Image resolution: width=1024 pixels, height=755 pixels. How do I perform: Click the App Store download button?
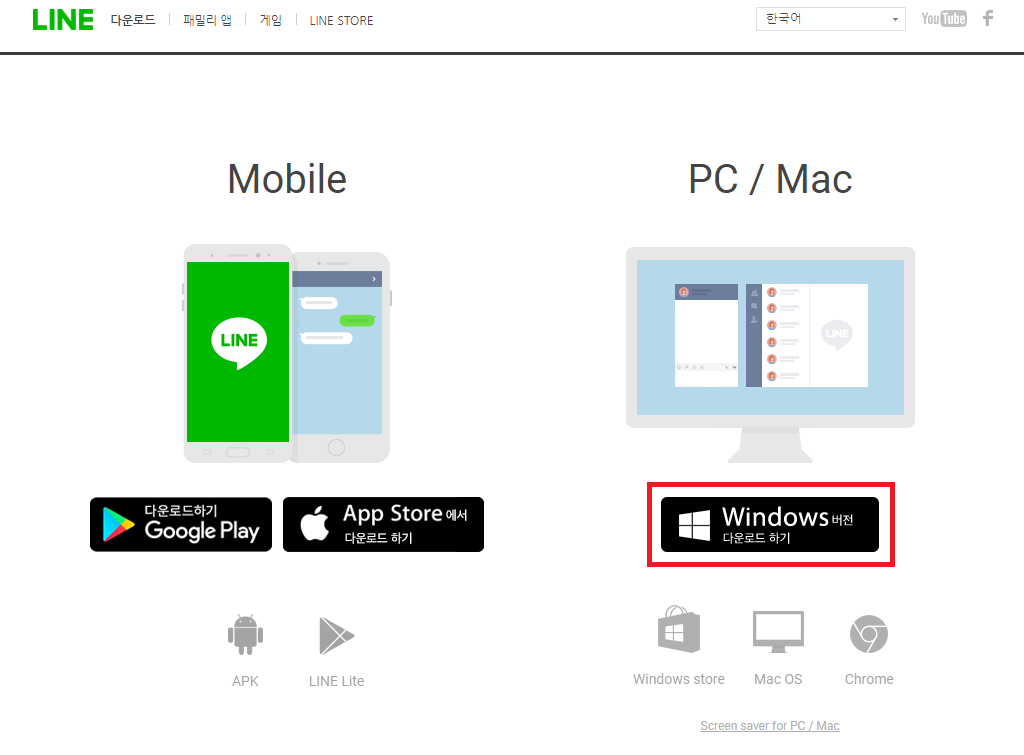383,524
